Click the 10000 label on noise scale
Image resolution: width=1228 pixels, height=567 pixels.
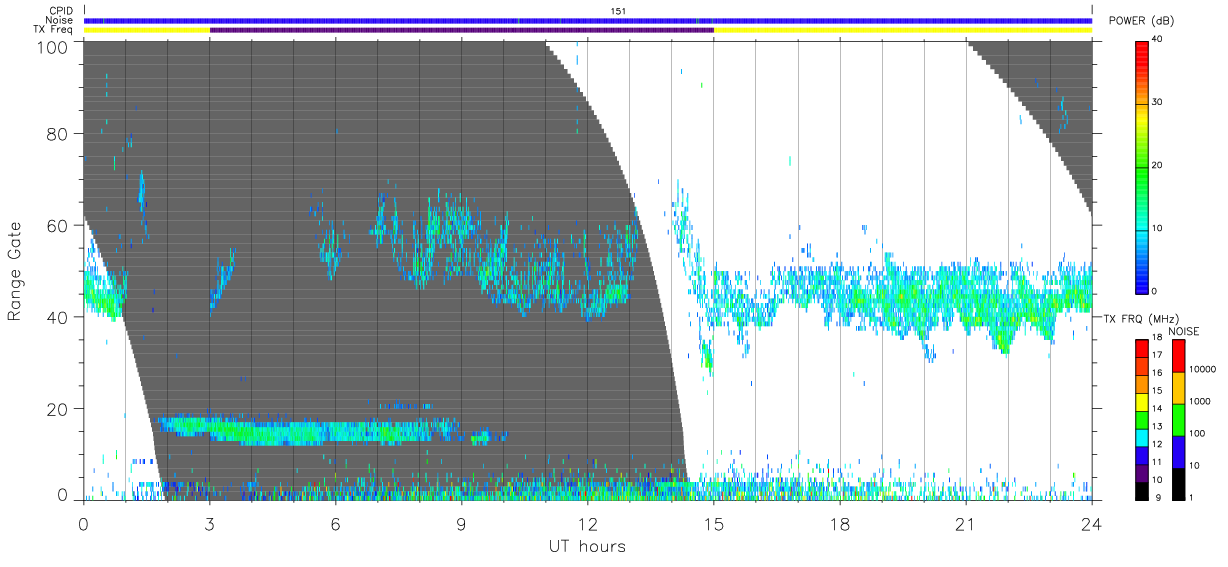point(1203,370)
